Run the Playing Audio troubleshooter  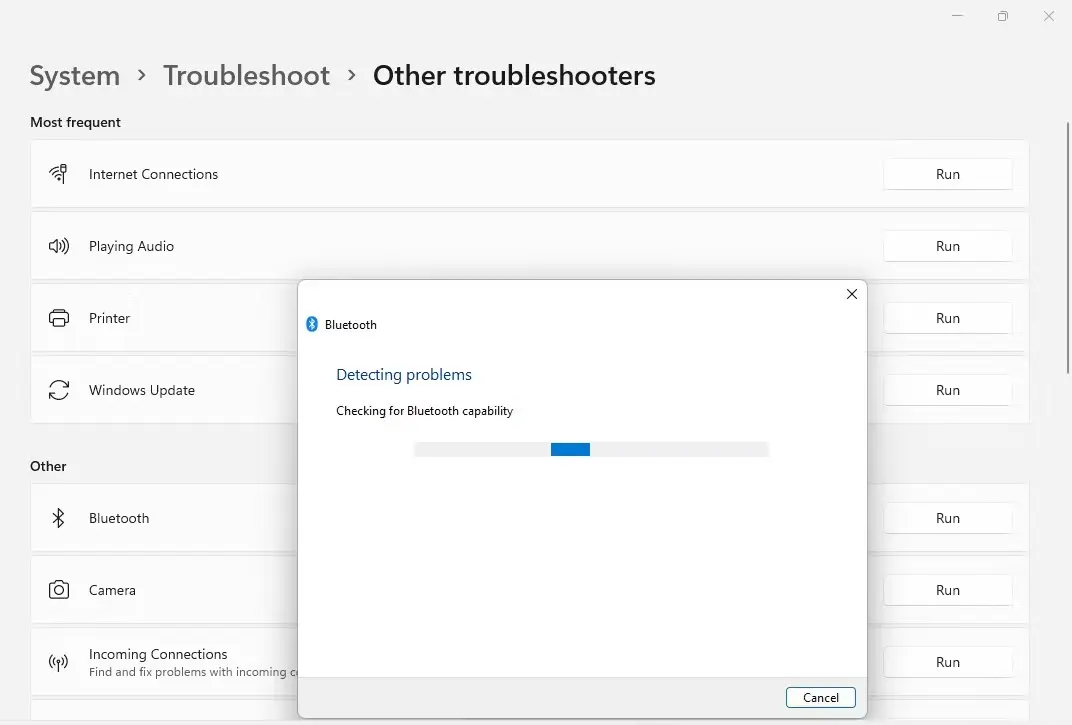tap(948, 246)
